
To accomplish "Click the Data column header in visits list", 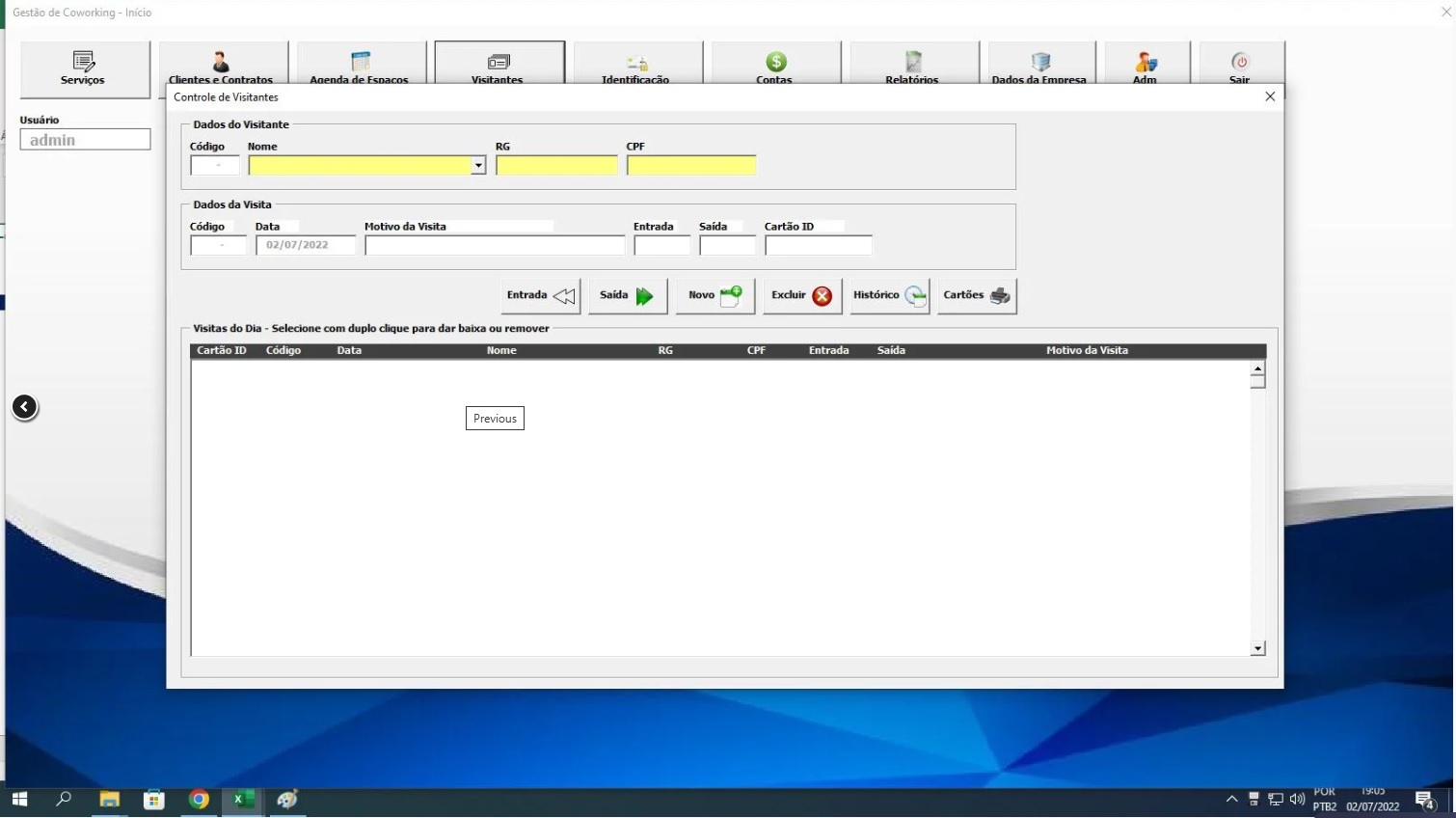I will click(x=349, y=350).
